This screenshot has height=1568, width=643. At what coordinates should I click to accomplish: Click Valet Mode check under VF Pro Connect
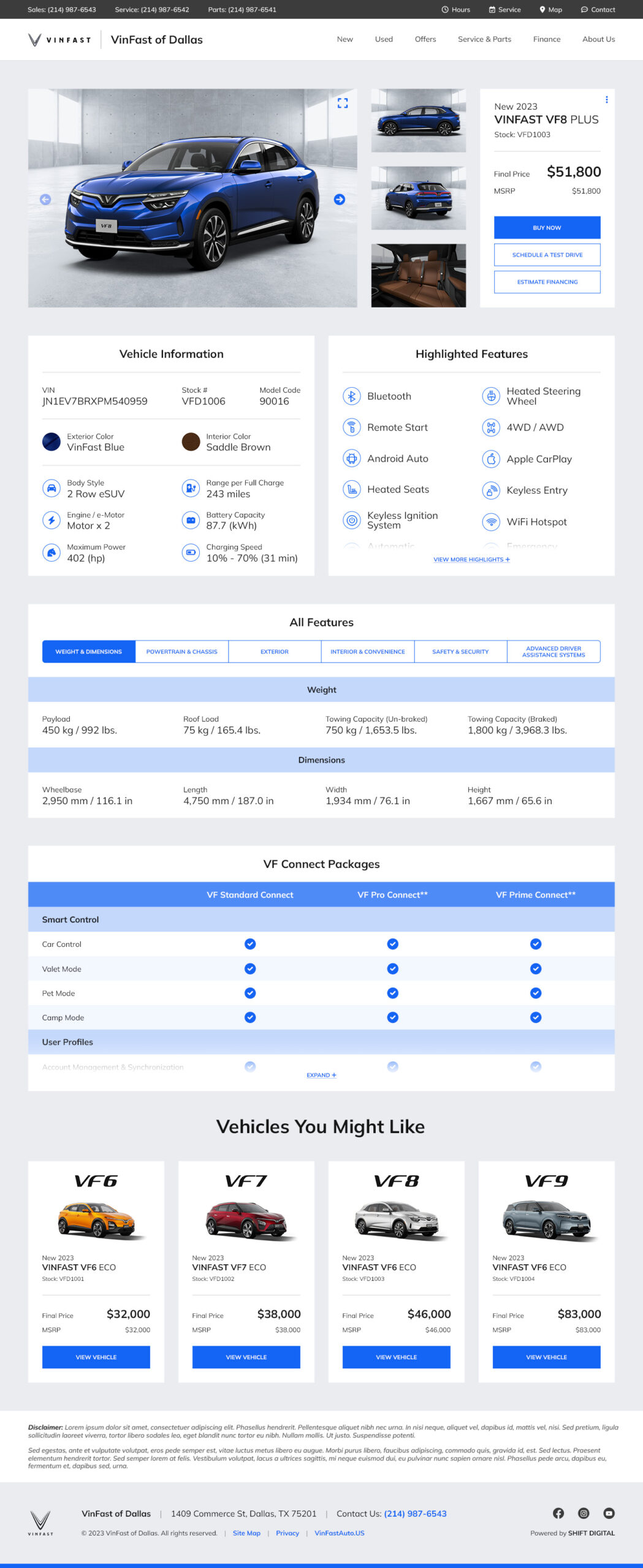[393, 969]
